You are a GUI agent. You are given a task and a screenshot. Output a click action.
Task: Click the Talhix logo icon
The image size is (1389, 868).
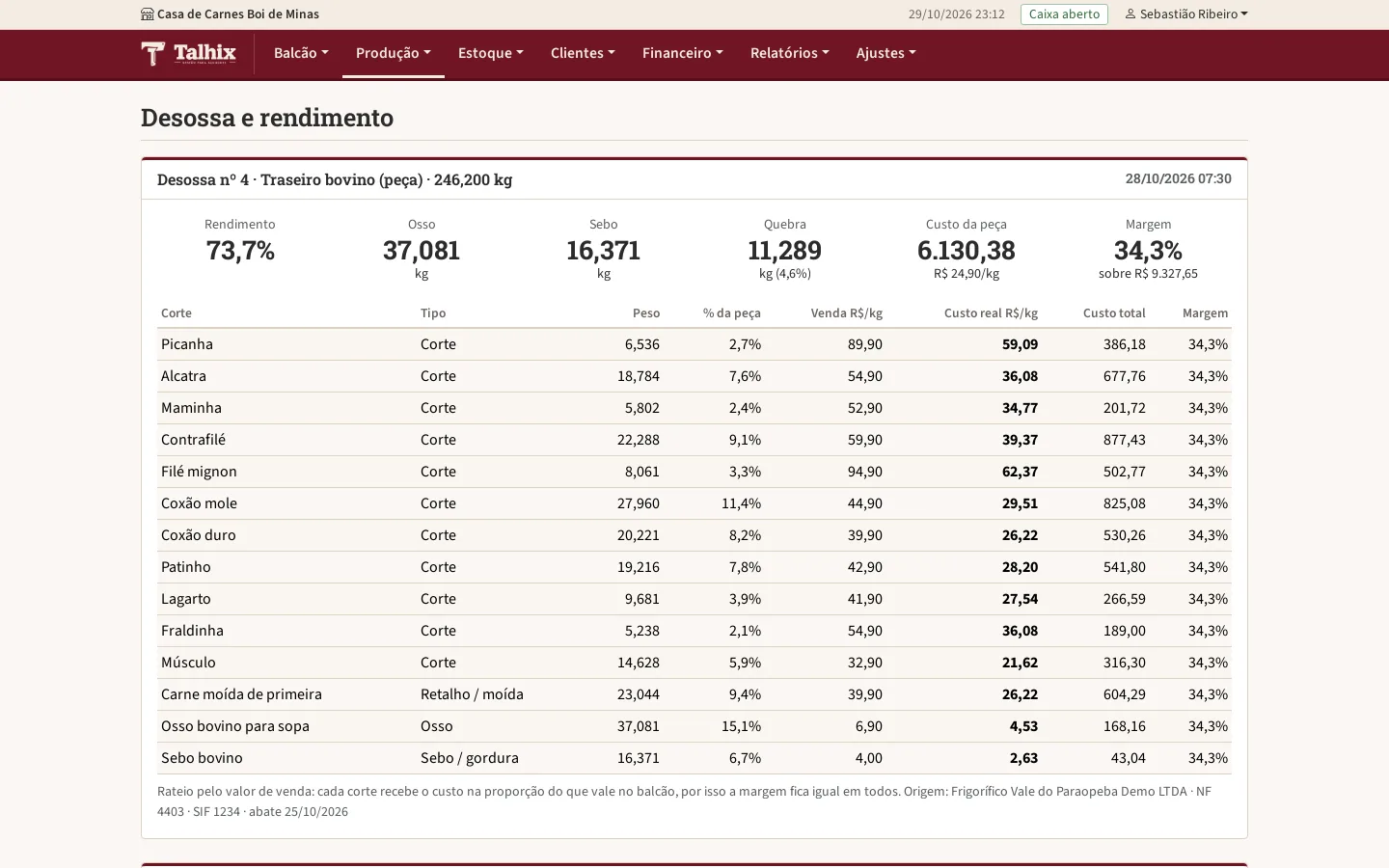(152, 53)
